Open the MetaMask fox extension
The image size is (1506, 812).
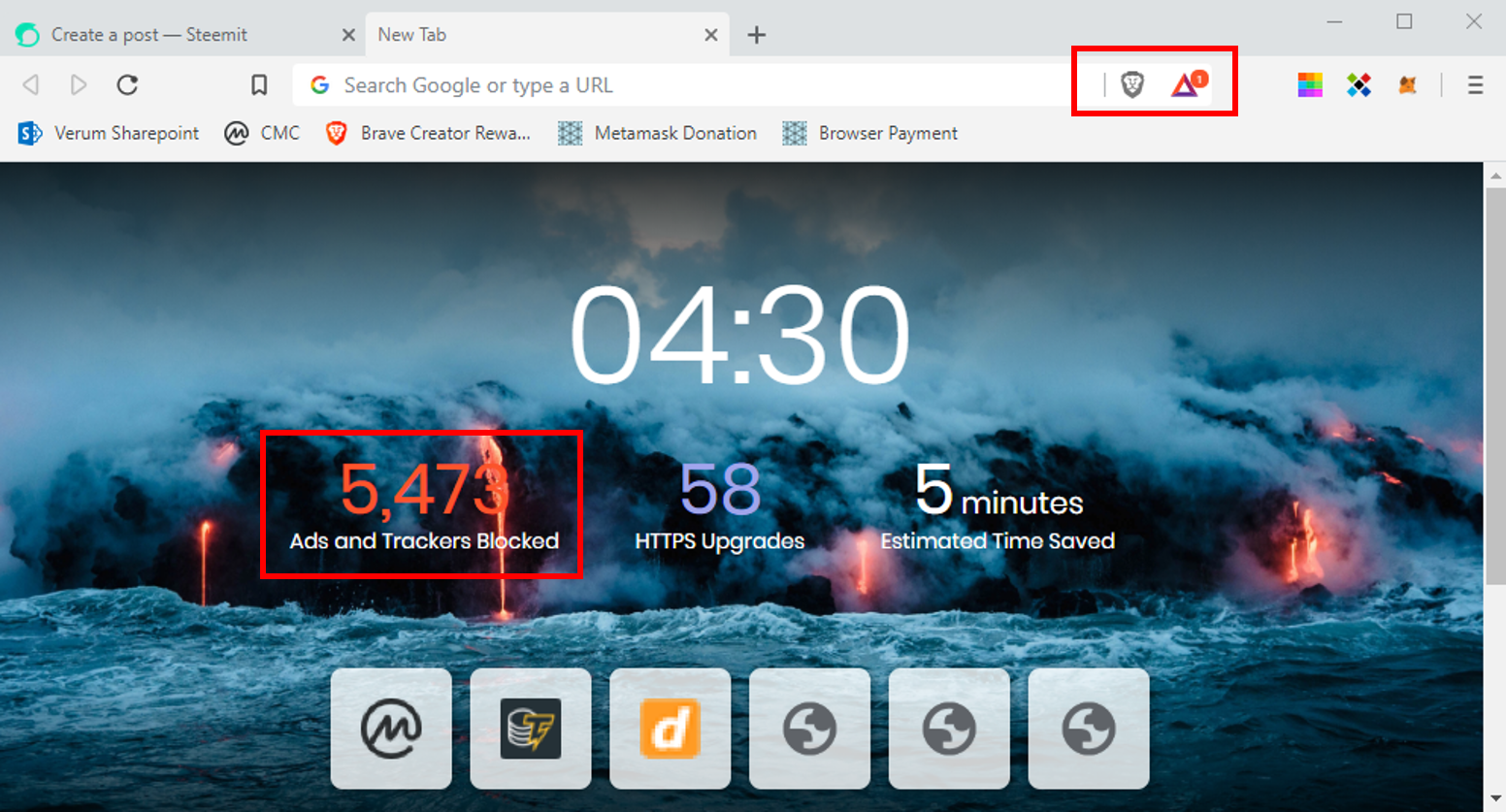coord(1407,85)
